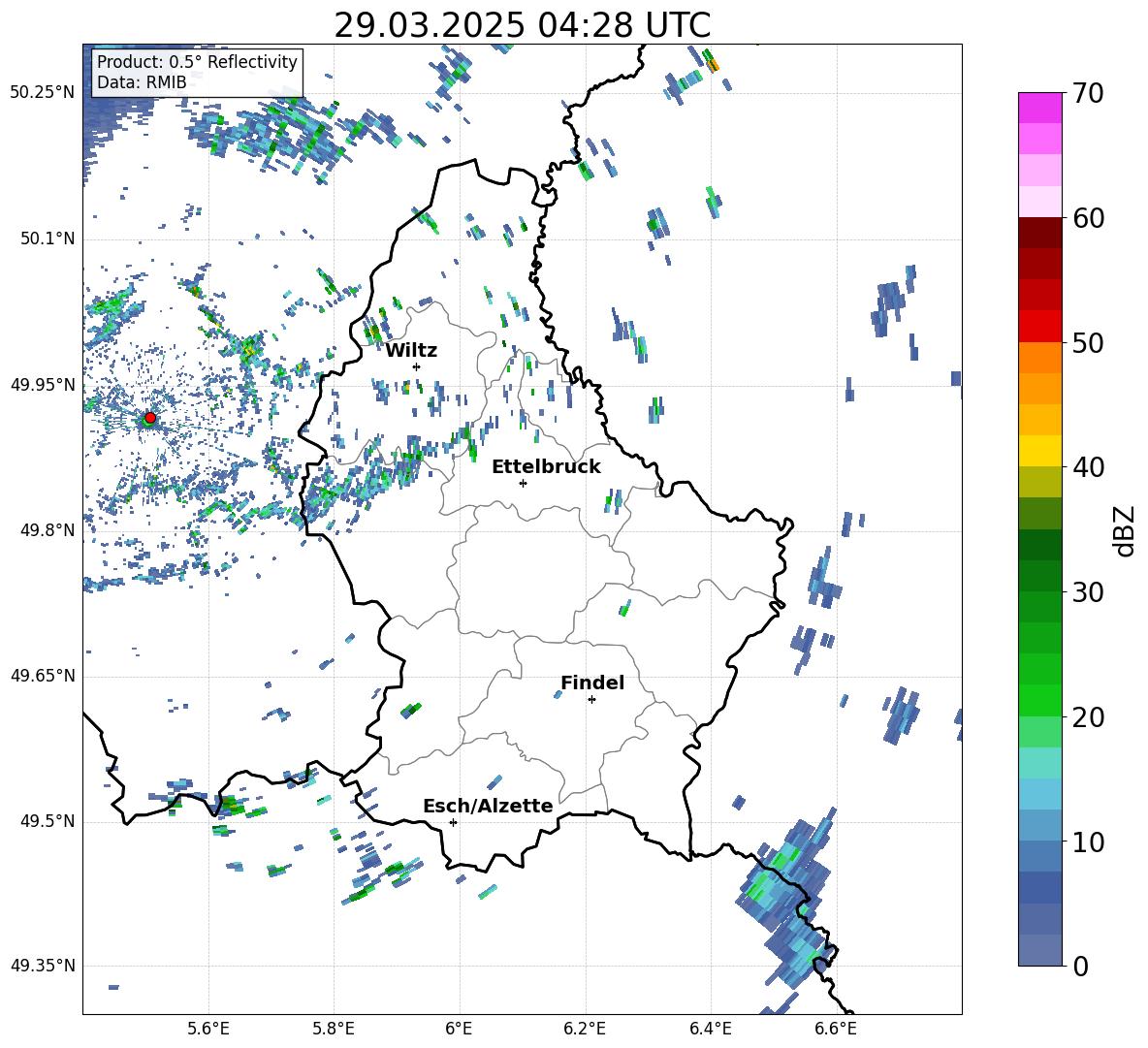Click the Esch/Alzette station cross marker
The image size is (1148, 1048).
click(453, 822)
